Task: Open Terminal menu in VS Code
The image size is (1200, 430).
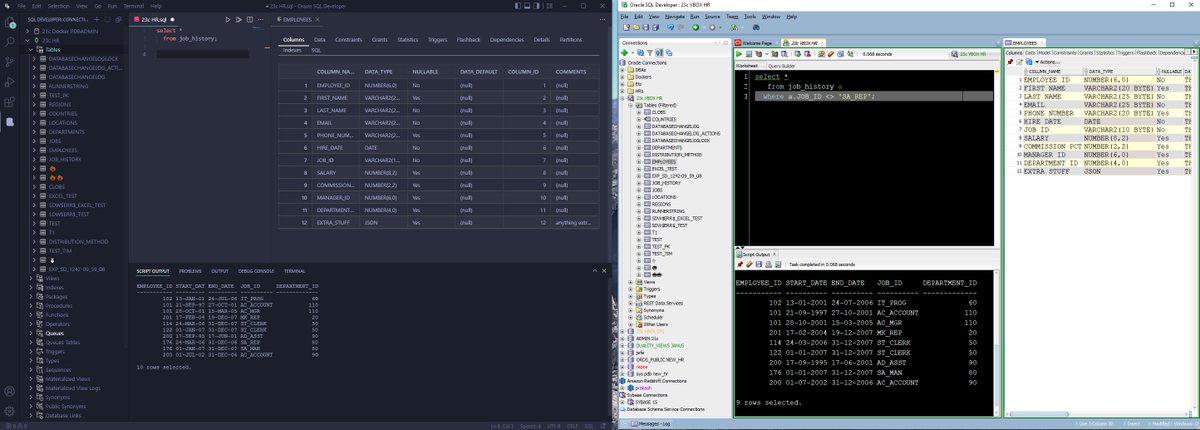Action: 136,6
